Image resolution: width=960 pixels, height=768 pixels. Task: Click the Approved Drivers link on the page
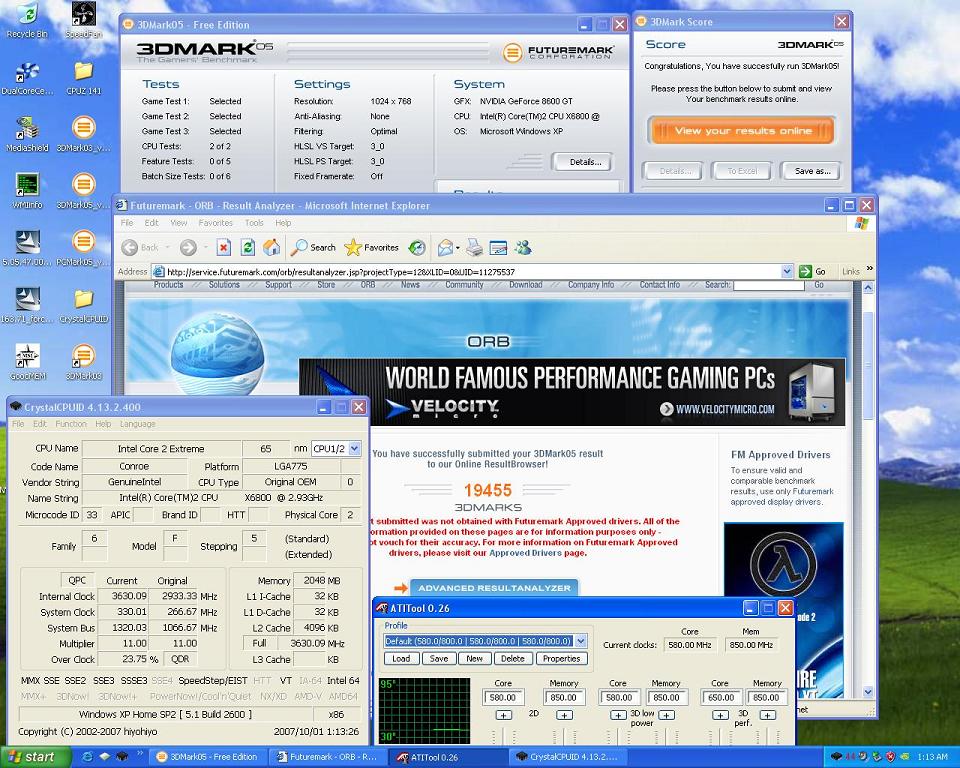pos(525,553)
